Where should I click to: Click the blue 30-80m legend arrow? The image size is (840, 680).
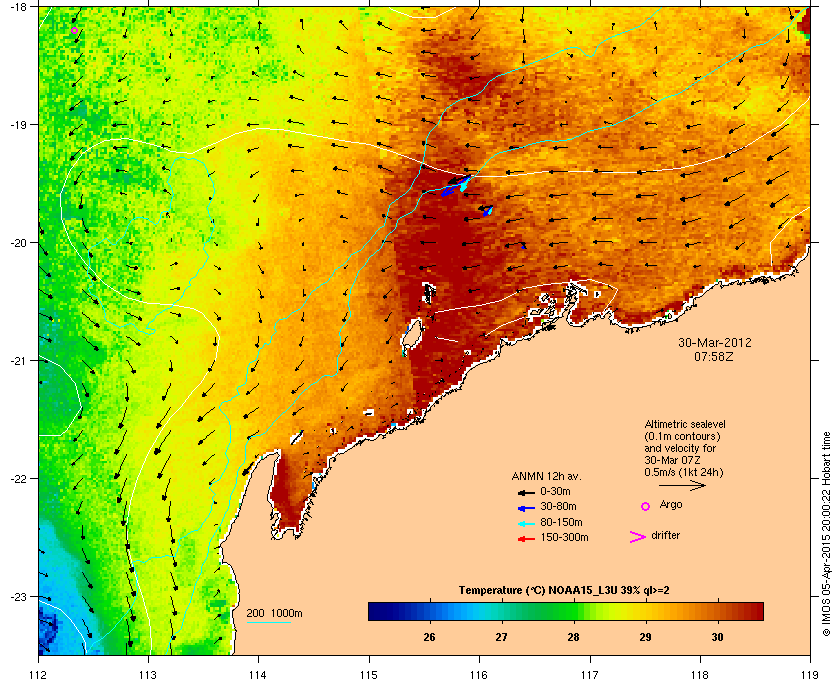[x=526, y=508]
